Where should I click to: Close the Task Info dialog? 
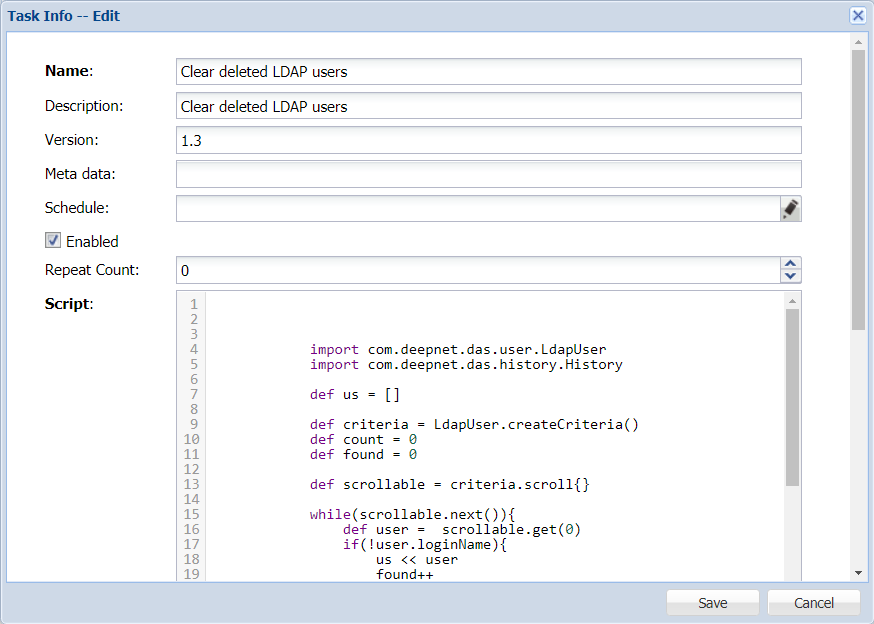[x=857, y=15]
